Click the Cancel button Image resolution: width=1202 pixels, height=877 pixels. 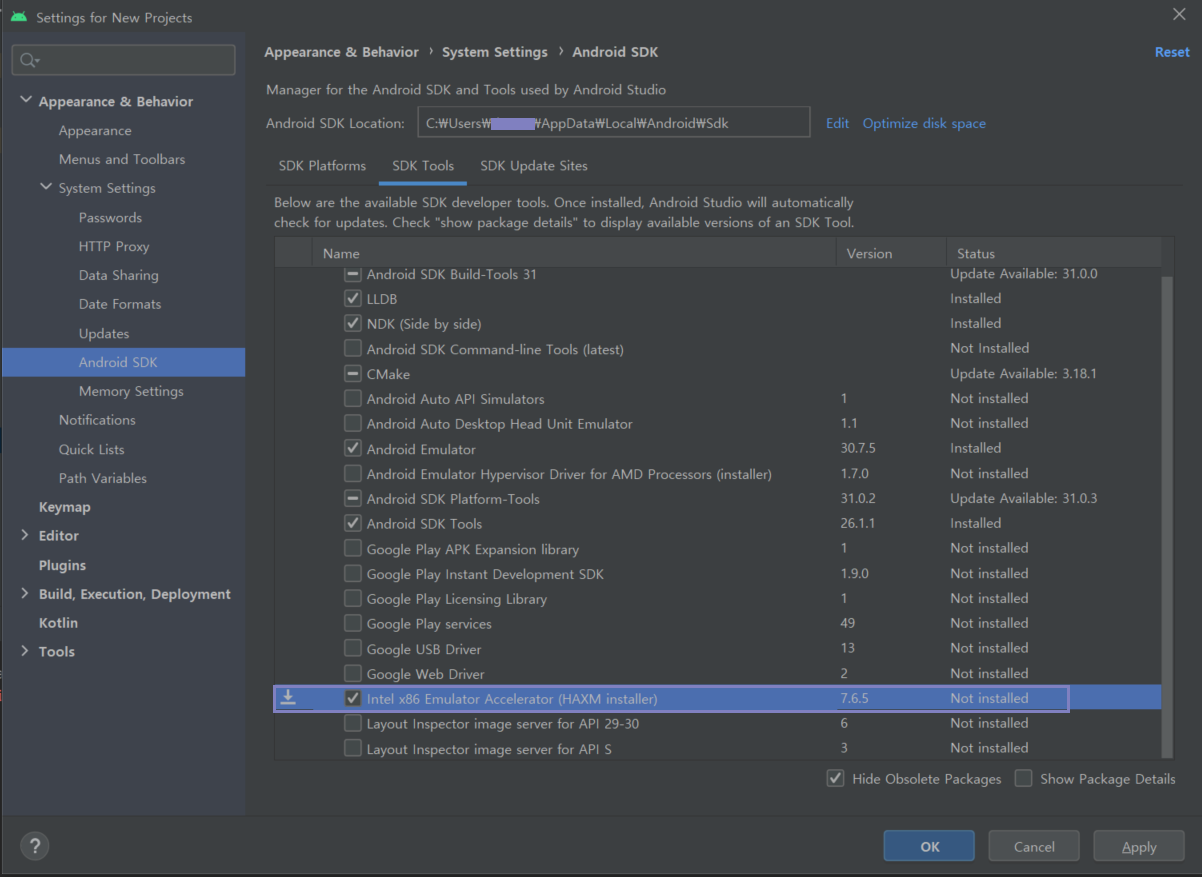pyautogui.click(x=1034, y=846)
